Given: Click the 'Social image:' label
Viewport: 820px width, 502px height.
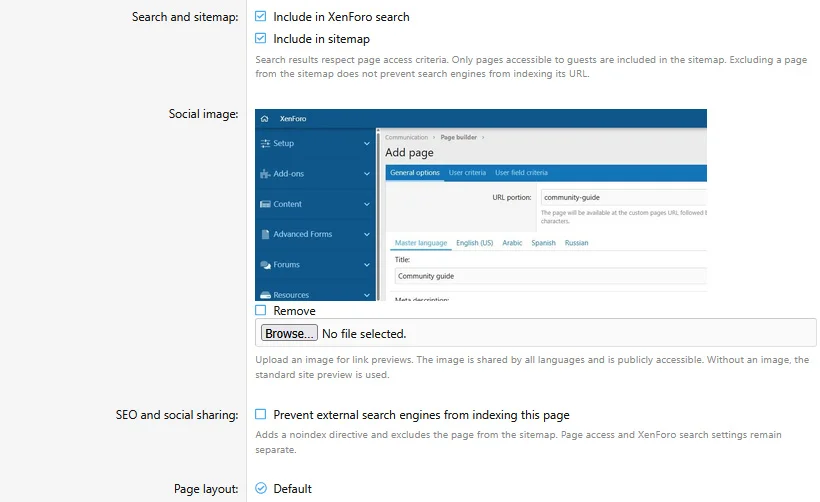Looking at the screenshot, I should 203,114.
